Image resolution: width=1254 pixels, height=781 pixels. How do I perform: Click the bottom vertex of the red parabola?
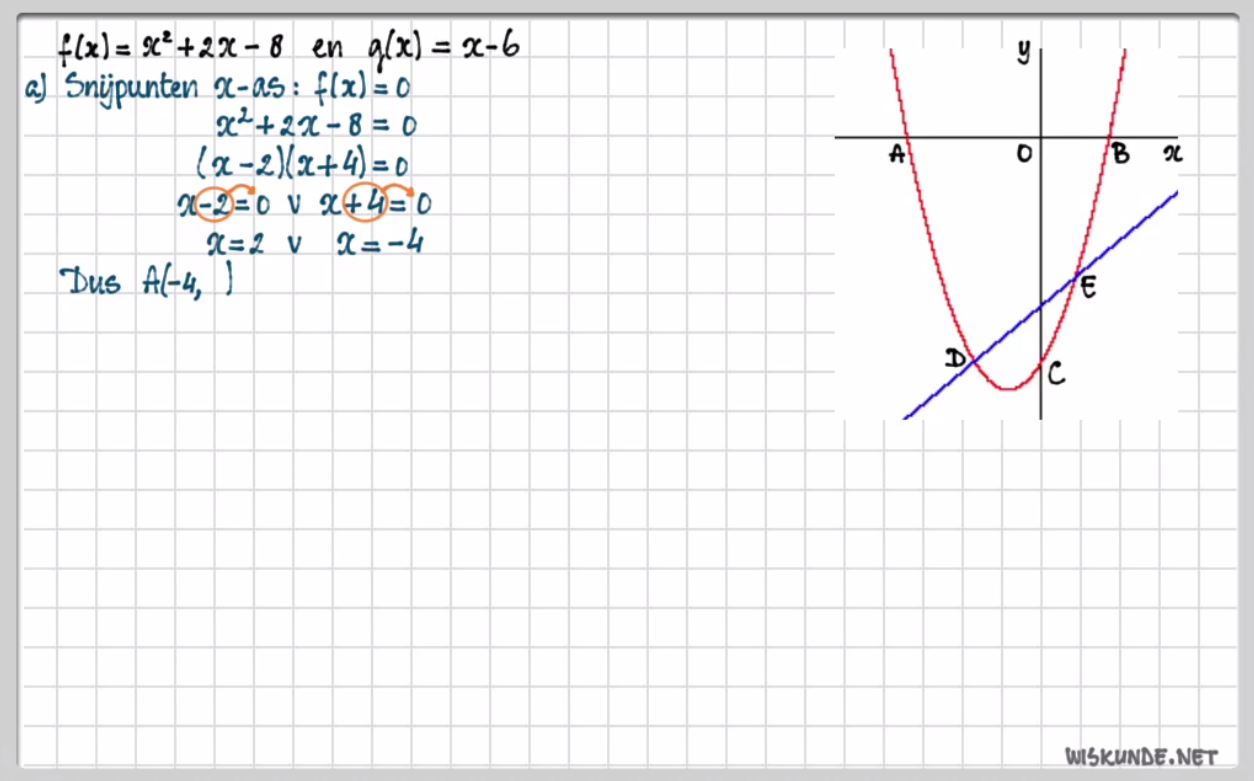[1009, 388]
